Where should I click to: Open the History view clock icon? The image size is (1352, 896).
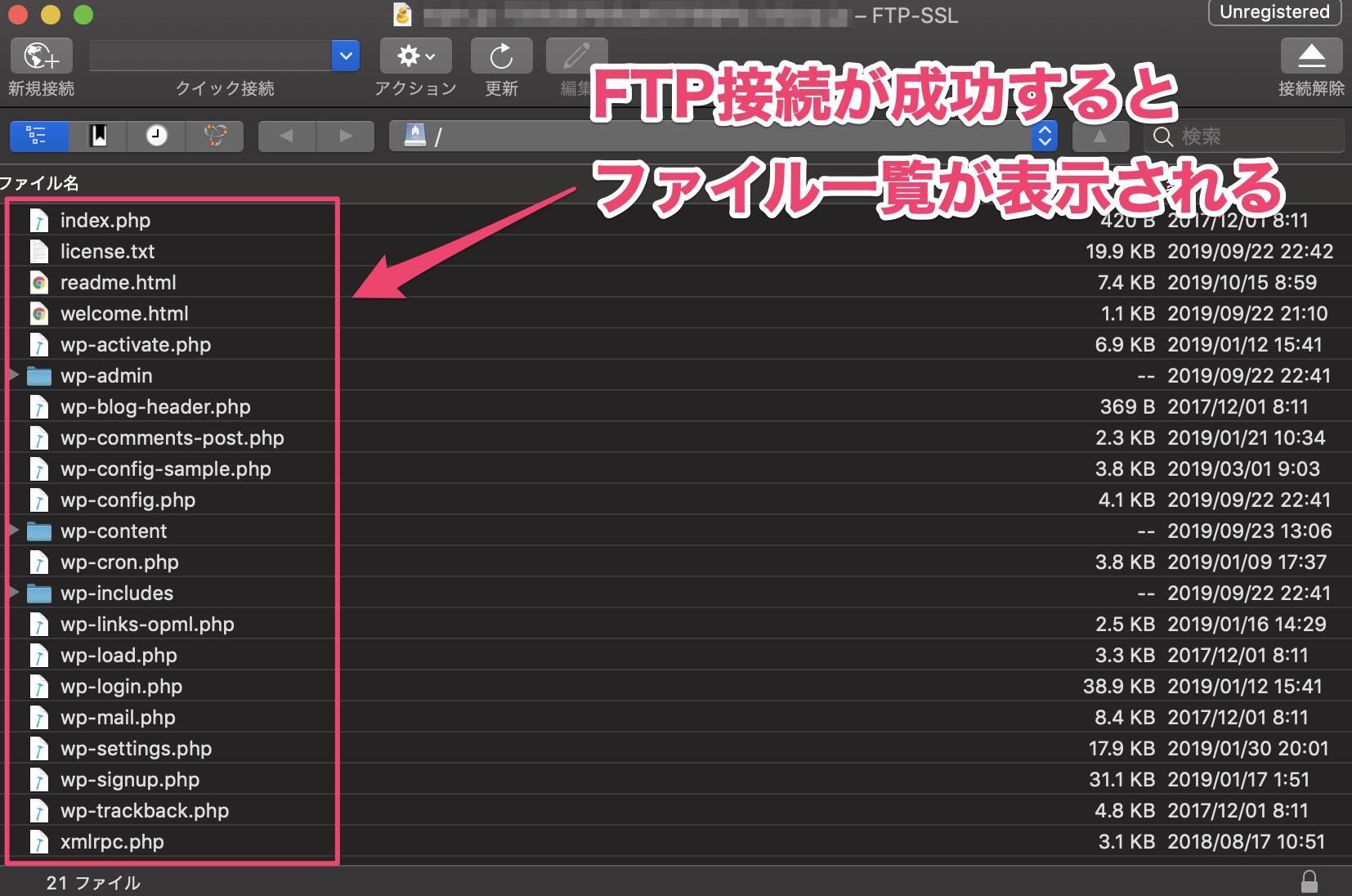(x=156, y=136)
